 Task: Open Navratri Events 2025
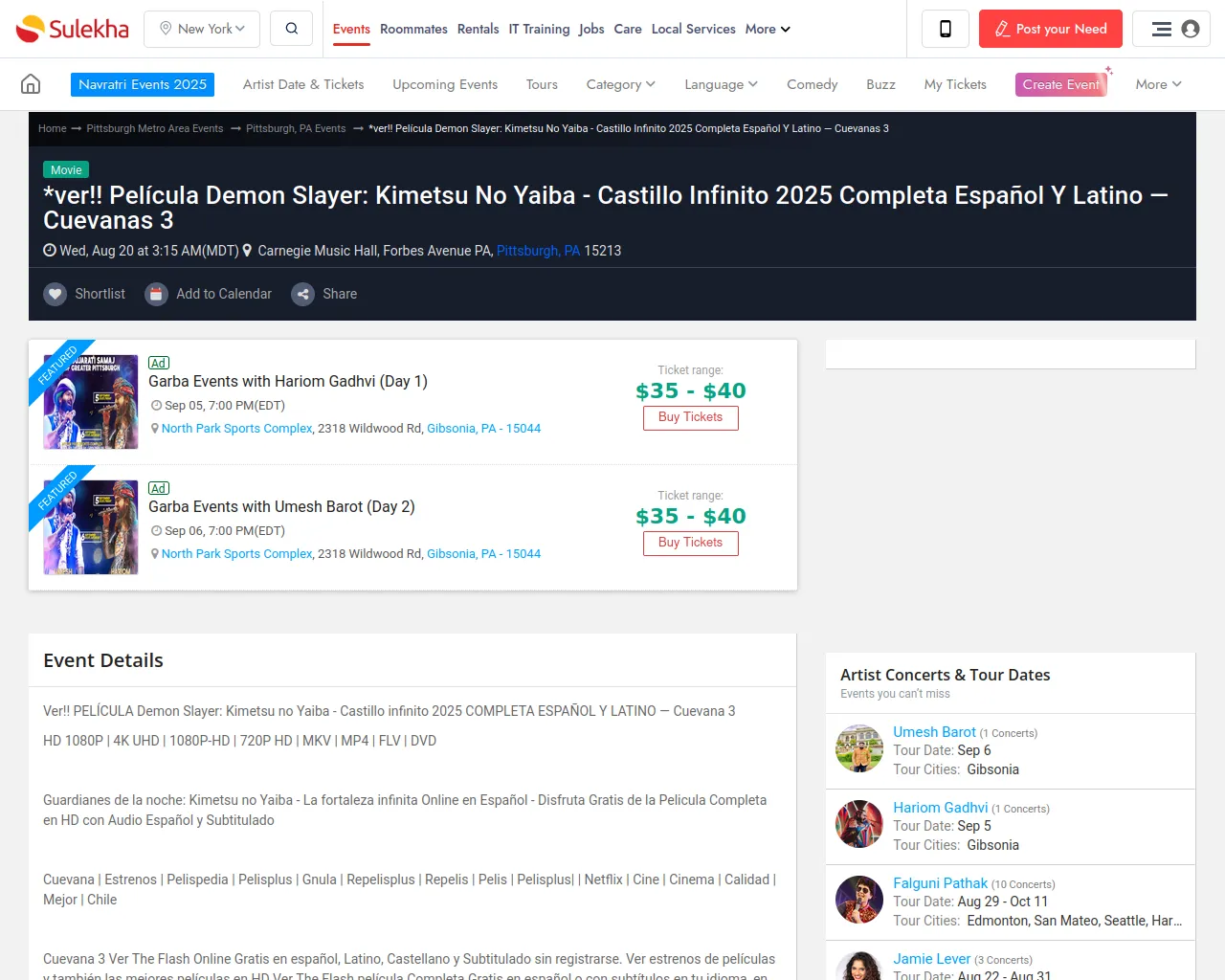pos(143,84)
